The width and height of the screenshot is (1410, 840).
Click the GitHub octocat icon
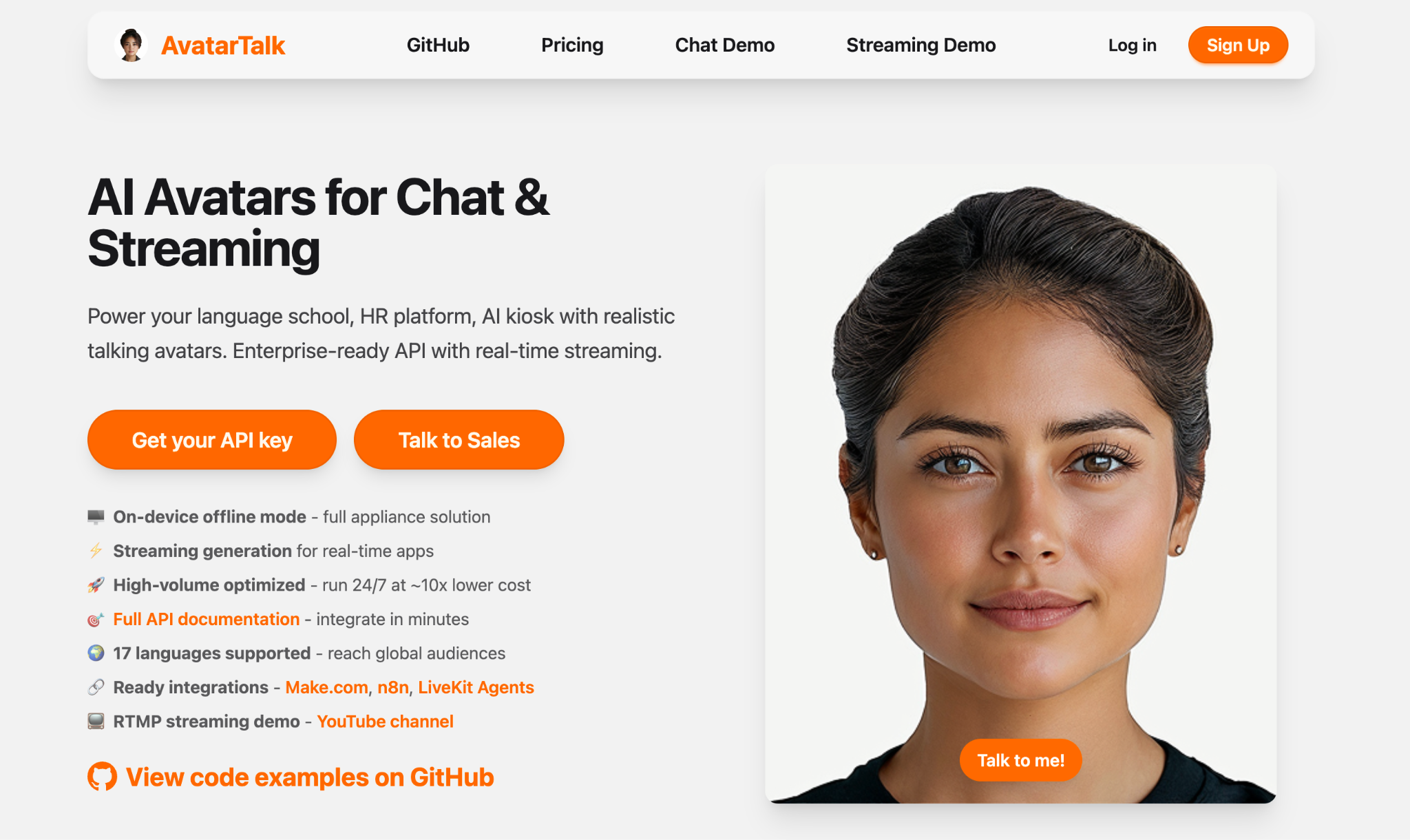102,777
